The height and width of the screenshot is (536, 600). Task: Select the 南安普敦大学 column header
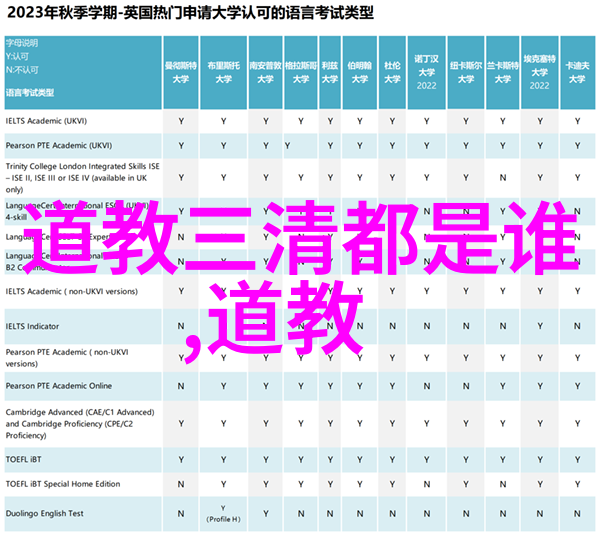click(x=266, y=72)
